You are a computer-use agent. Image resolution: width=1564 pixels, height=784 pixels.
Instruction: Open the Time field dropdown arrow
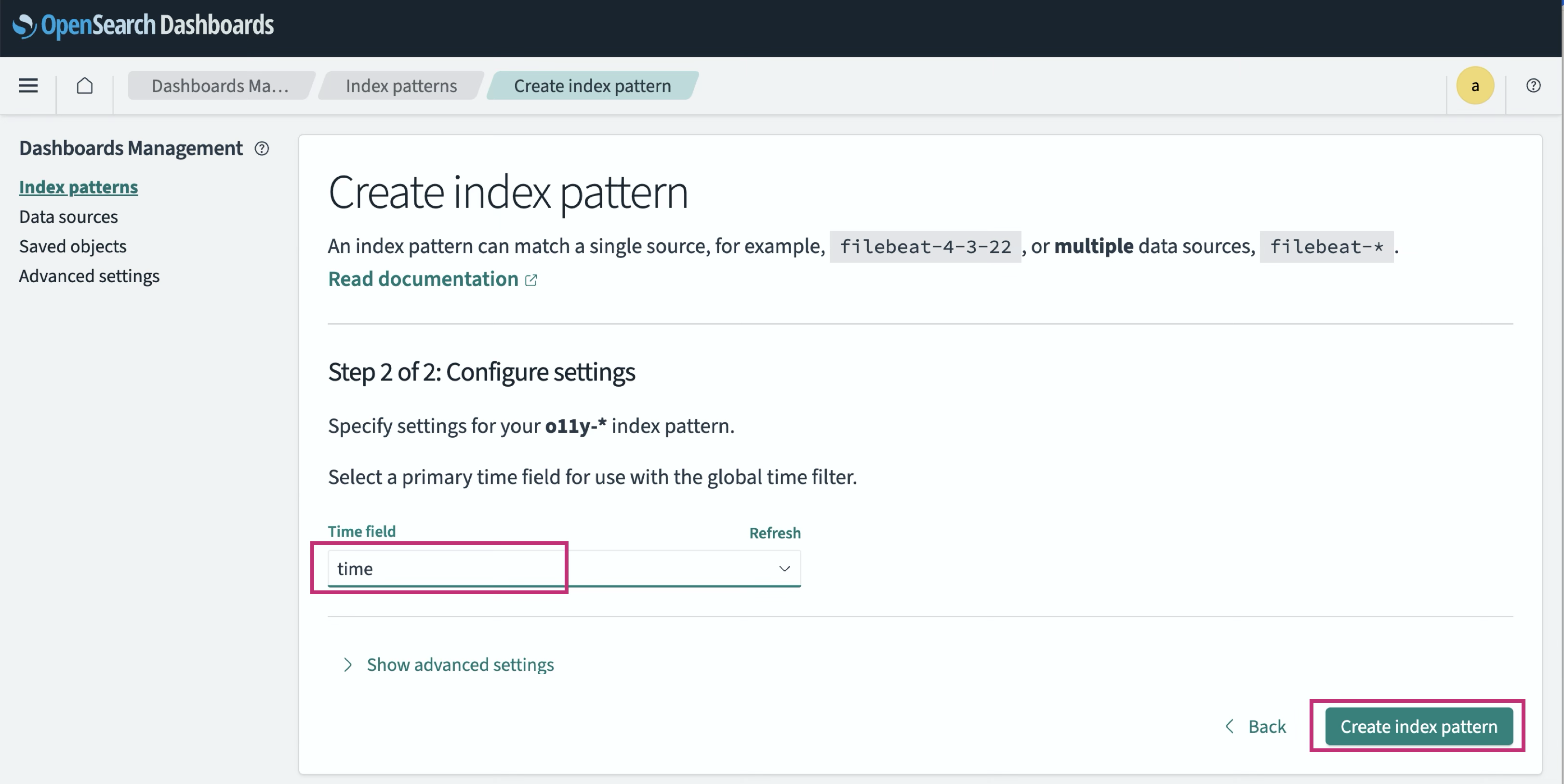pyautogui.click(x=784, y=569)
